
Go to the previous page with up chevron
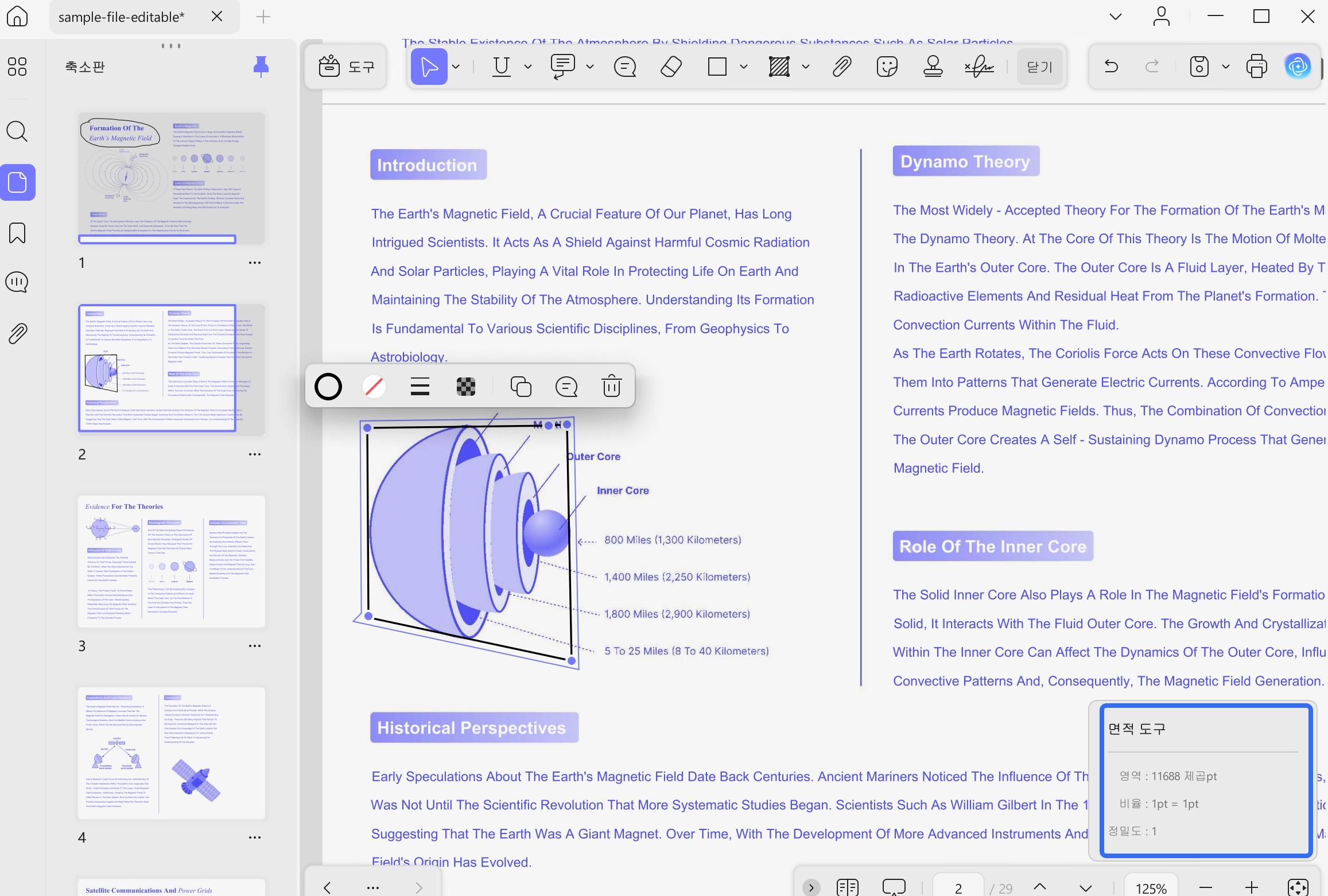click(1039, 887)
